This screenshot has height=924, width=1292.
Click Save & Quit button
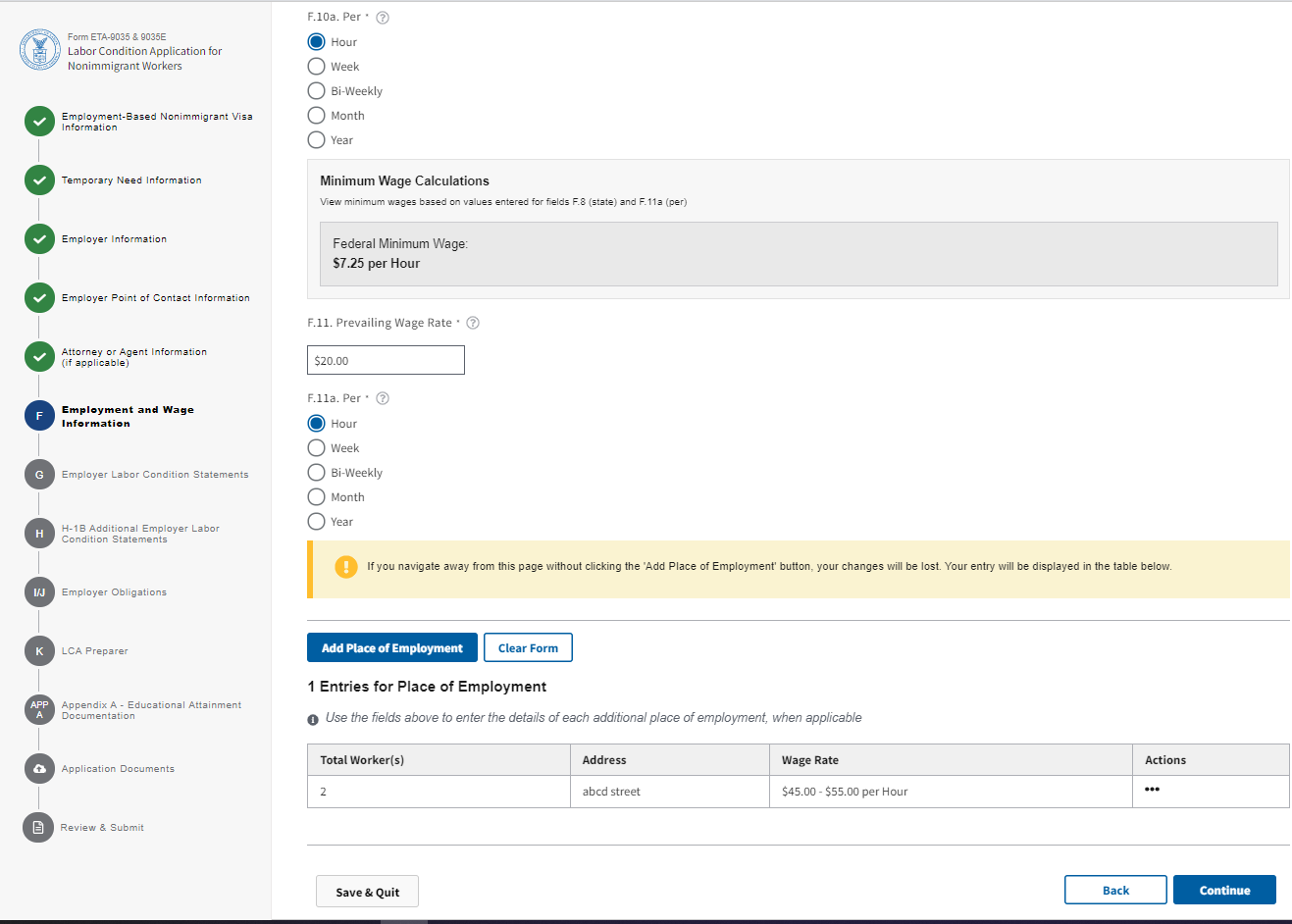coord(367,892)
